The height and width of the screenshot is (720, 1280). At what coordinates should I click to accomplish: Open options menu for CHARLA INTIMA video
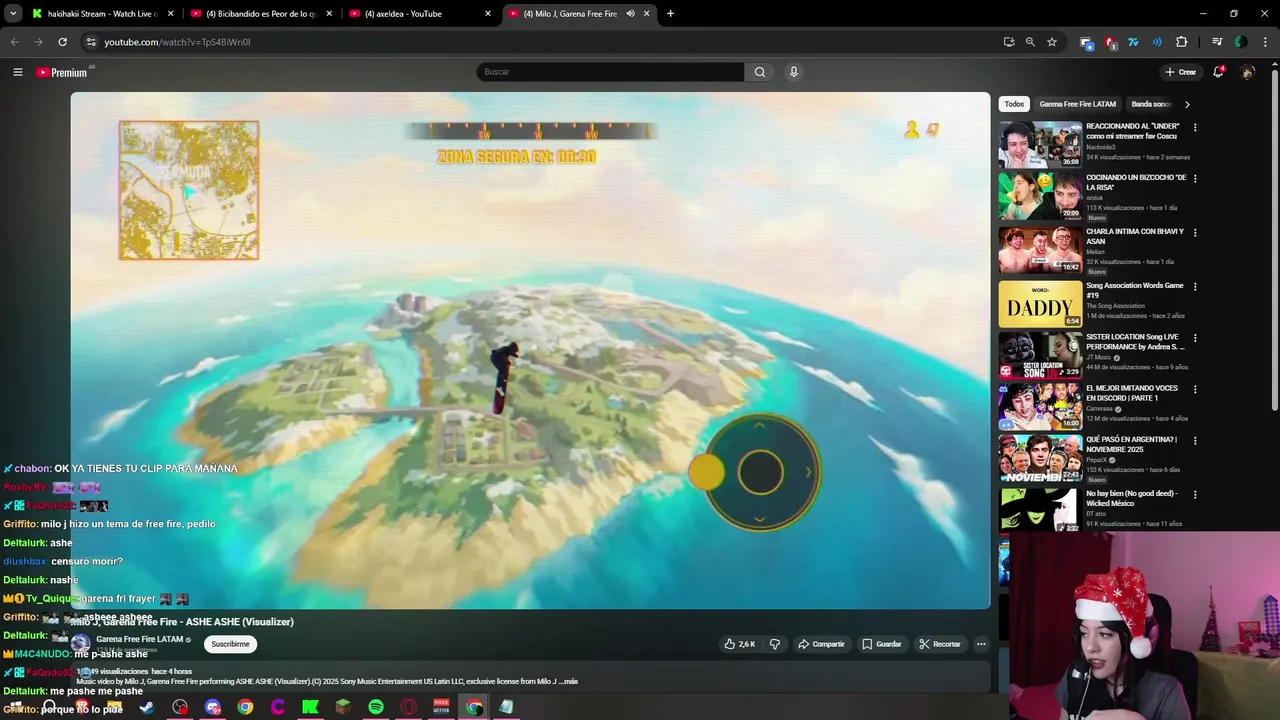click(1194, 233)
